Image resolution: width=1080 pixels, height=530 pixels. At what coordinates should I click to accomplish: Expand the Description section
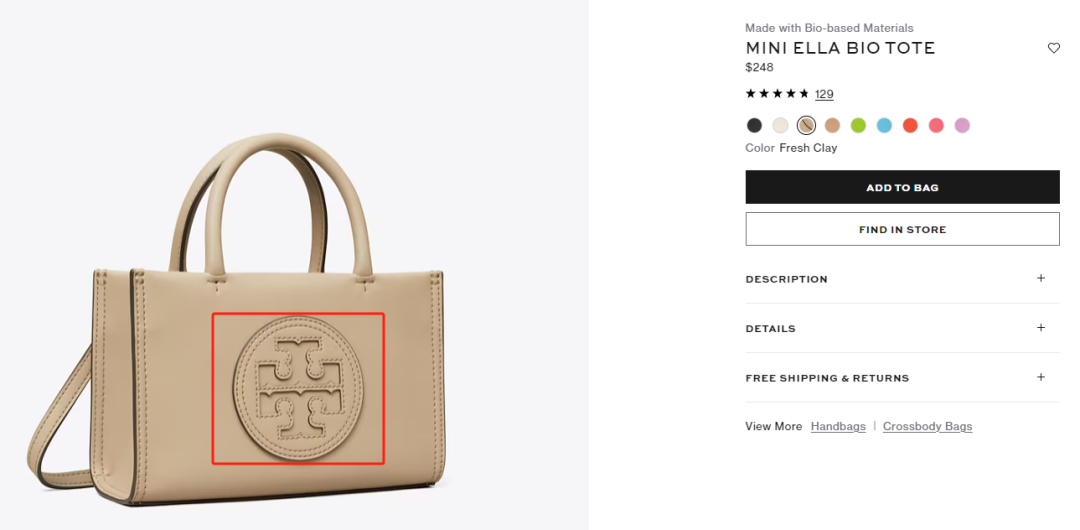pos(787,279)
